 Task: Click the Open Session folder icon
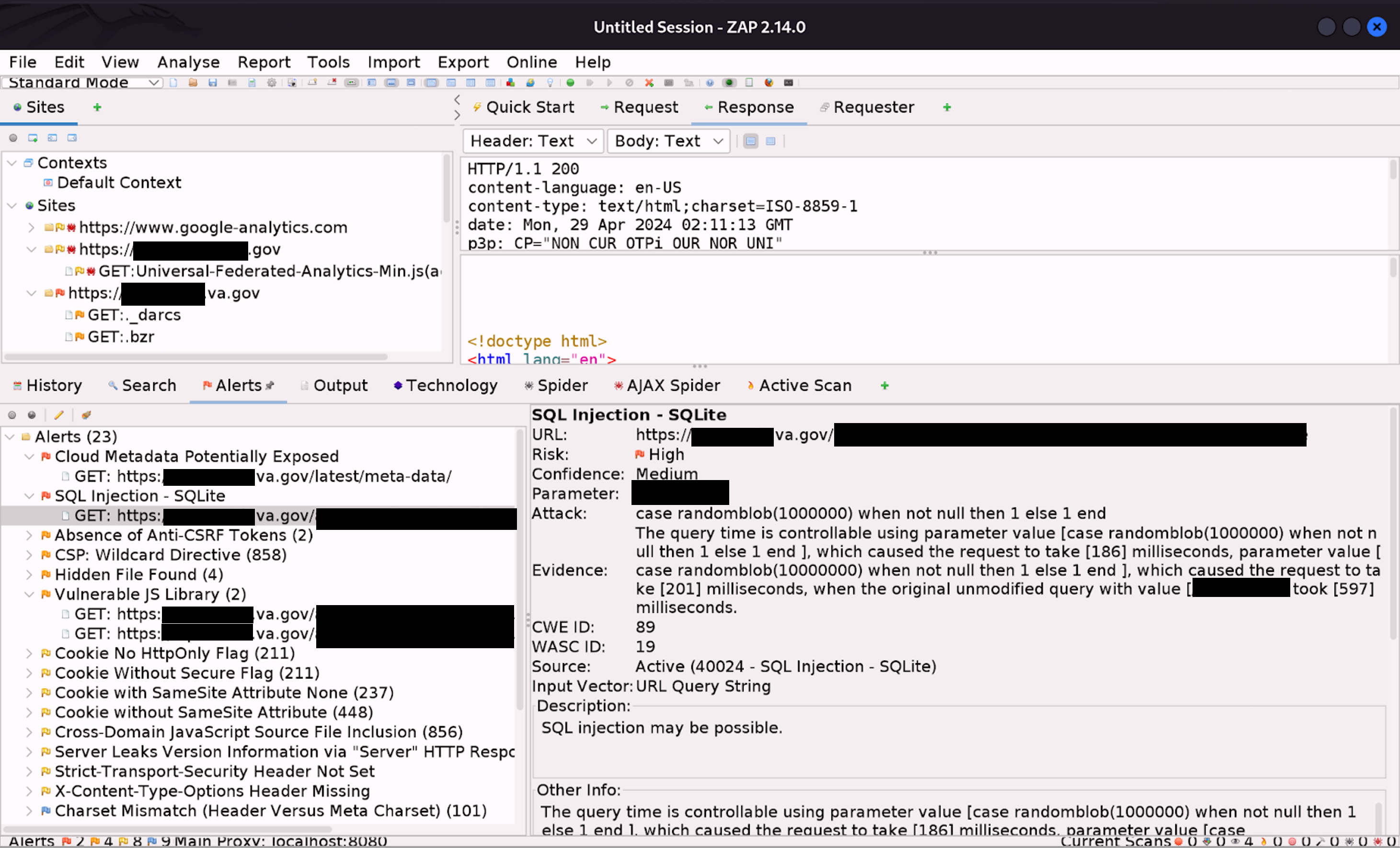[193, 82]
